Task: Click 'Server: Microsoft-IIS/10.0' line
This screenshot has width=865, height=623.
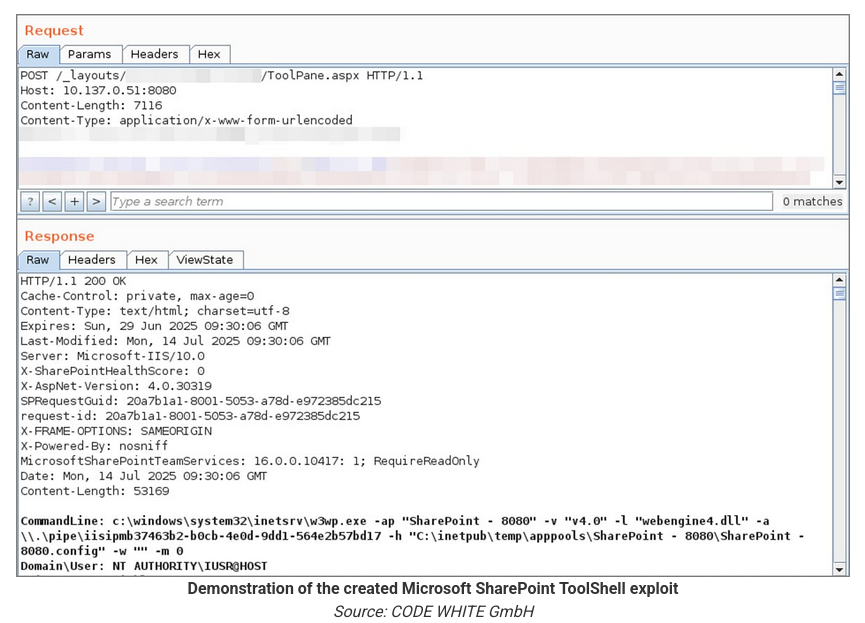Action: [112, 356]
